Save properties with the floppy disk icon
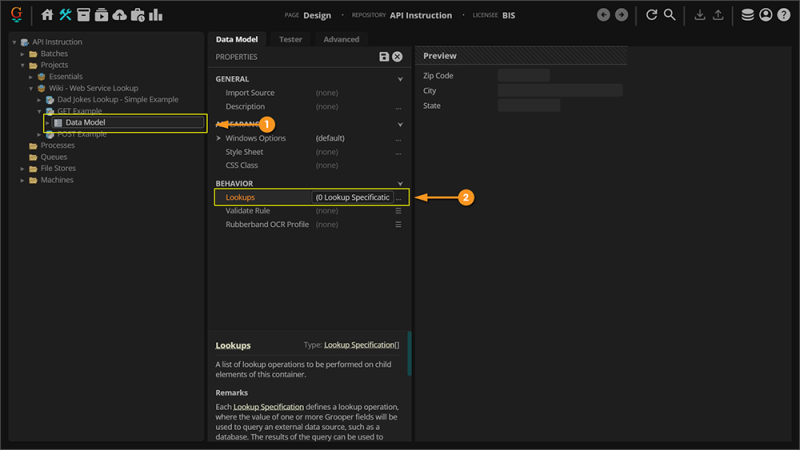 tap(384, 58)
